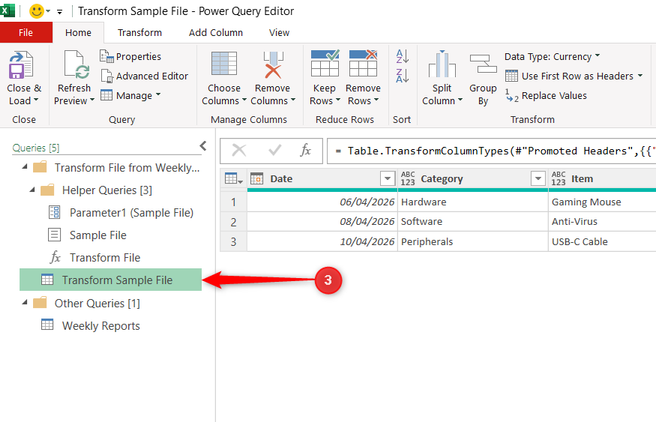Click the Remove Rows icon

point(363,63)
